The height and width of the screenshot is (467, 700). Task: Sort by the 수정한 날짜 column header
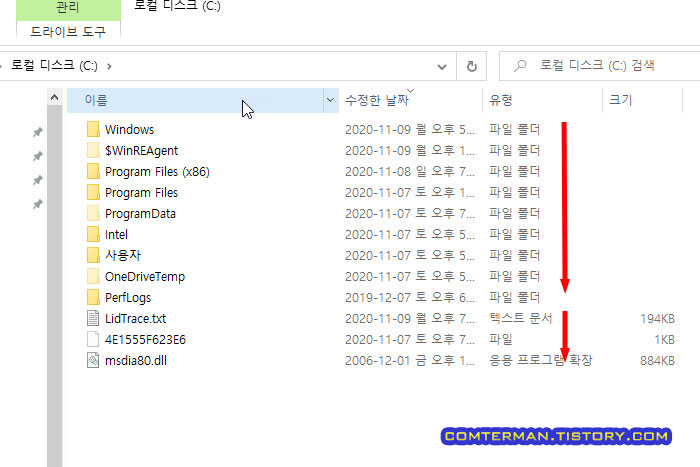click(x=410, y=100)
